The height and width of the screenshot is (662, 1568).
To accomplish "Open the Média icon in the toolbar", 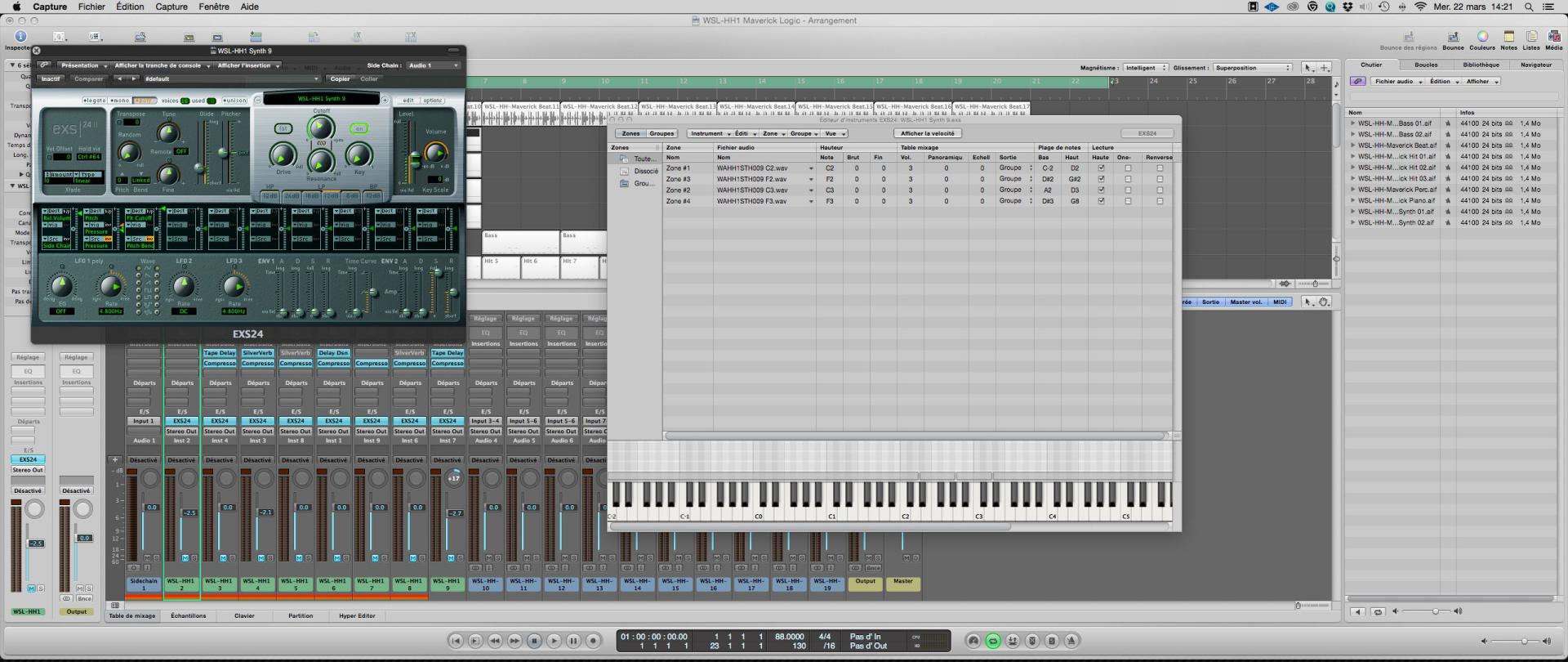I will tap(1553, 37).
